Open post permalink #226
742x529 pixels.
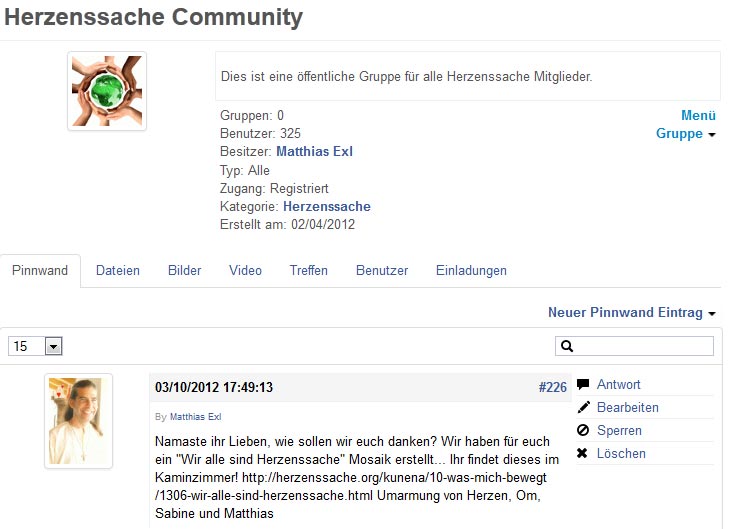point(553,388)
